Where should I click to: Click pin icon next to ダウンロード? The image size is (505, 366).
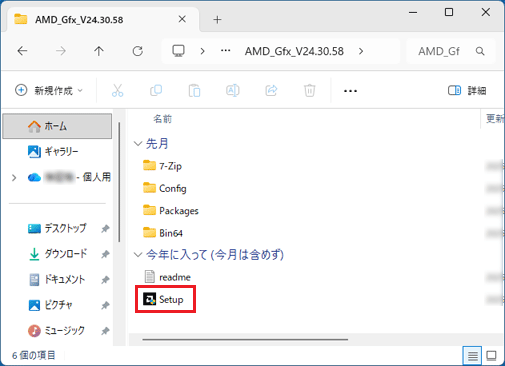105,254
